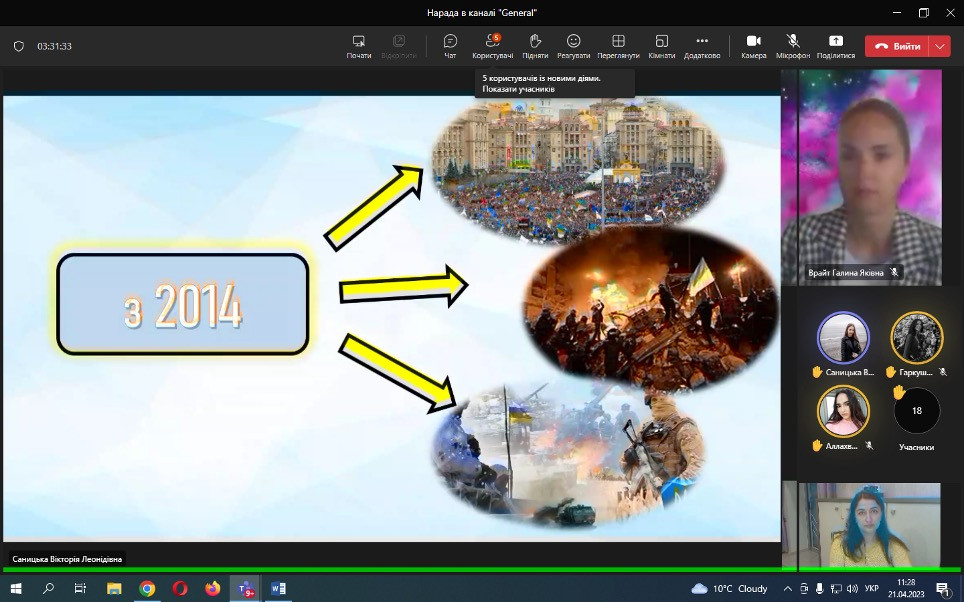The width and height of the screenshot is (964, 602).
Task: Toggle the Камера camera on
Action: tap(753, 45)
